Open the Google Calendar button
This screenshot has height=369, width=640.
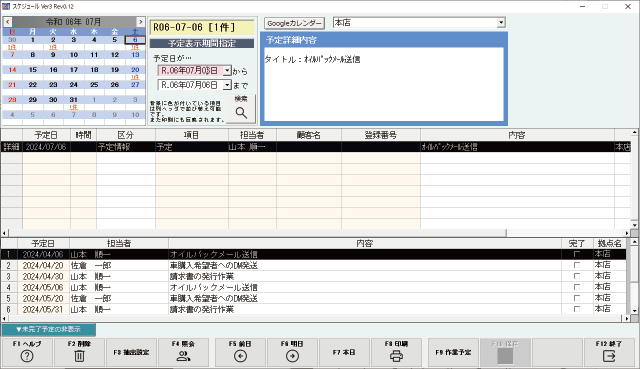point(294,23)
